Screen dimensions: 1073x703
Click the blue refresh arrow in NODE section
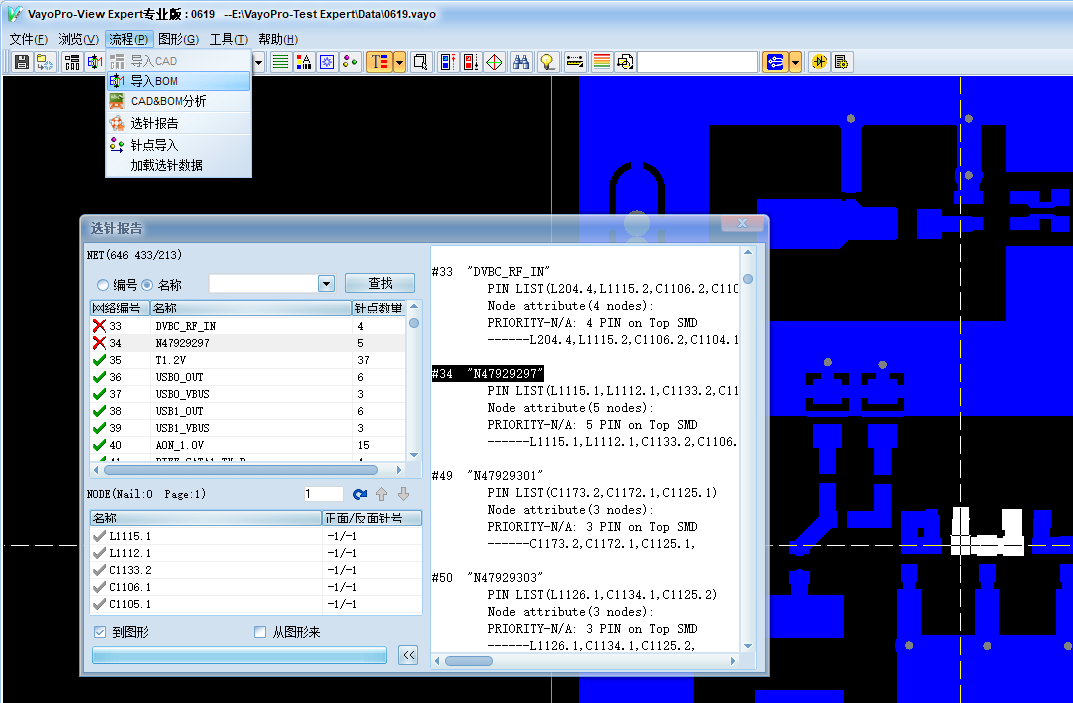[x=360, y=494]
